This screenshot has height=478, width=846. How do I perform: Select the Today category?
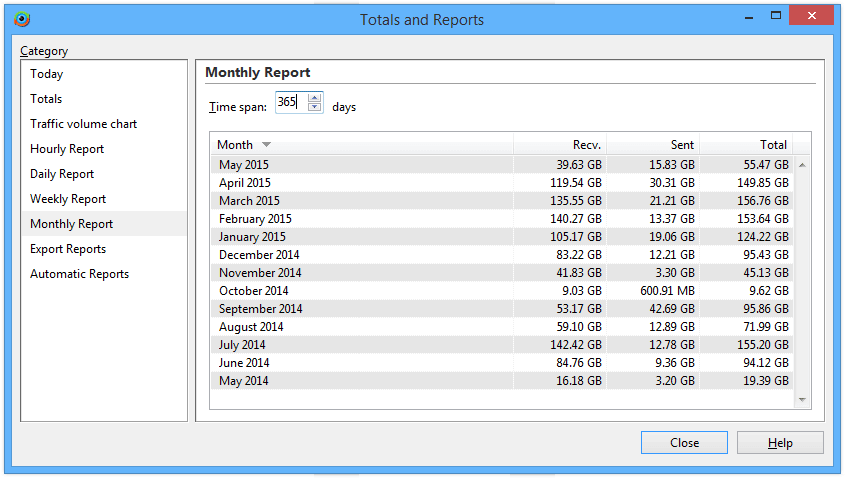click(46, 74)
